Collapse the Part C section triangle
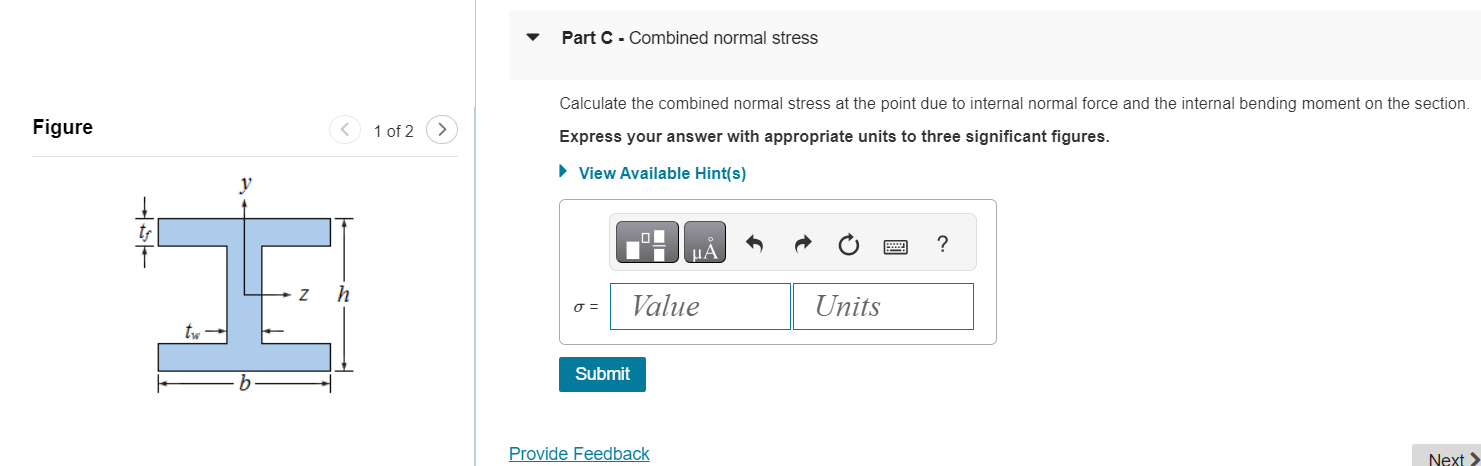1481x466 pixels. 533,38
